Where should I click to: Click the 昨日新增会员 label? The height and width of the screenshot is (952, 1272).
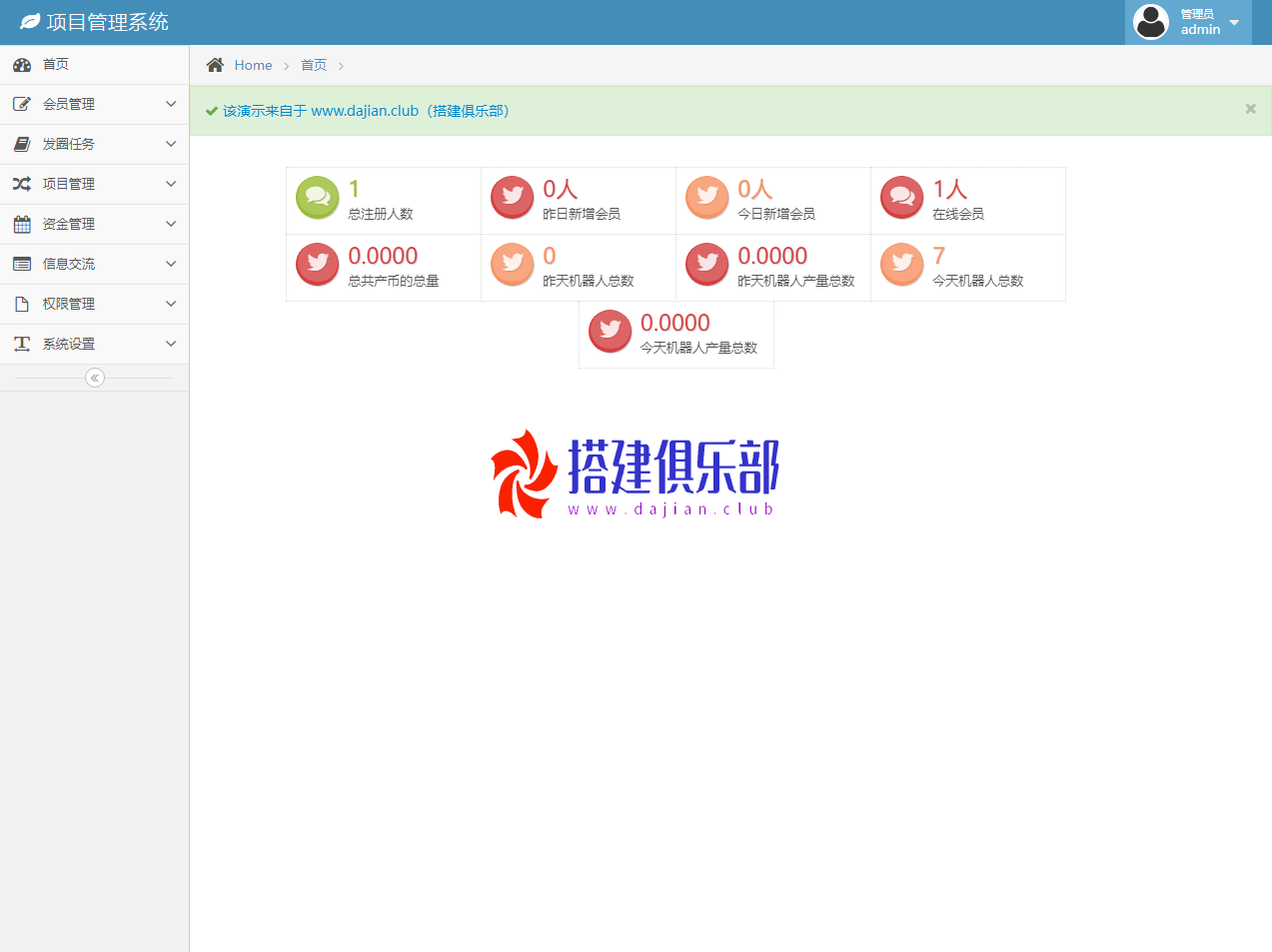pyautogui.click(x=582, y=214)
